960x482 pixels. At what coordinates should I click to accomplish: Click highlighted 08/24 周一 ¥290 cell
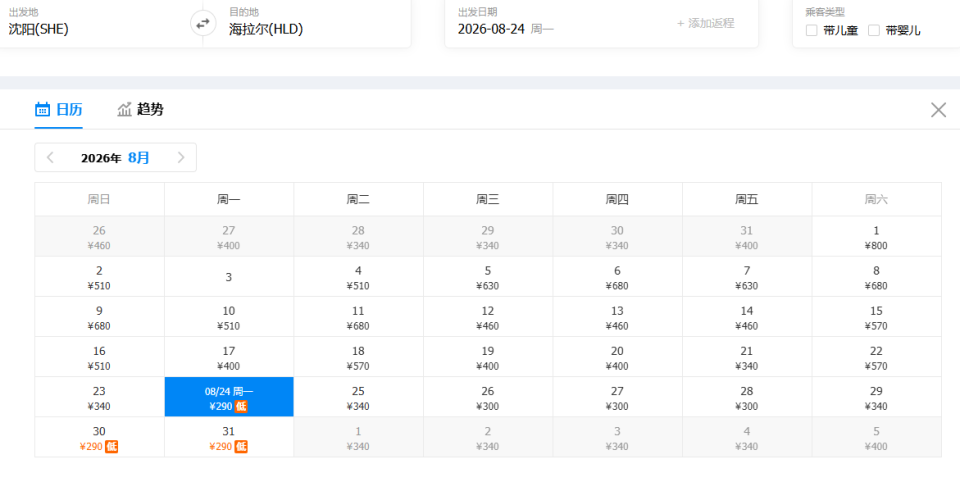[x=229, y=397]
